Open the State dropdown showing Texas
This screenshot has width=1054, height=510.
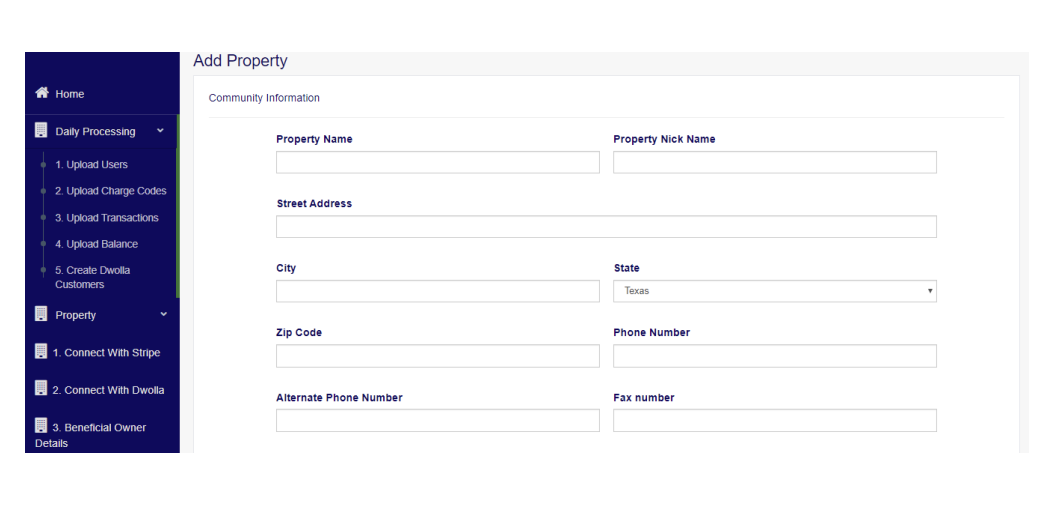(x=774, y=291)
